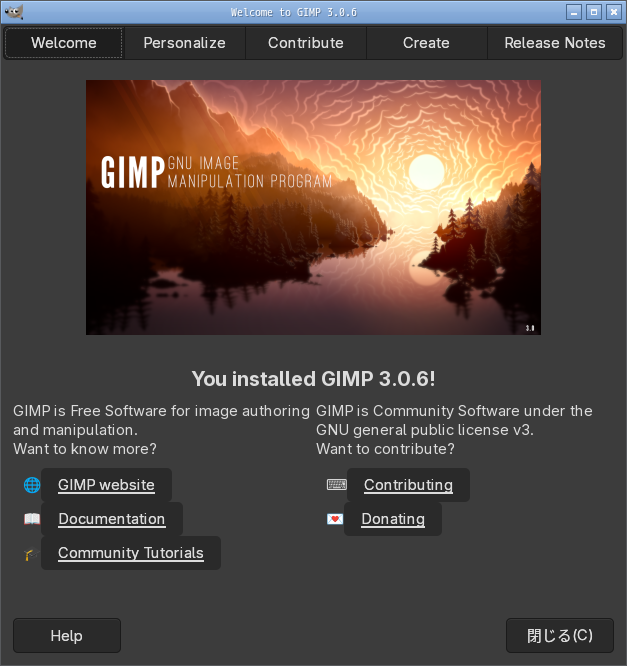627x666 pixels.
Task: Click the 'Welcome to GIMP 3.0.6' window title
Action: click(294, 12)
